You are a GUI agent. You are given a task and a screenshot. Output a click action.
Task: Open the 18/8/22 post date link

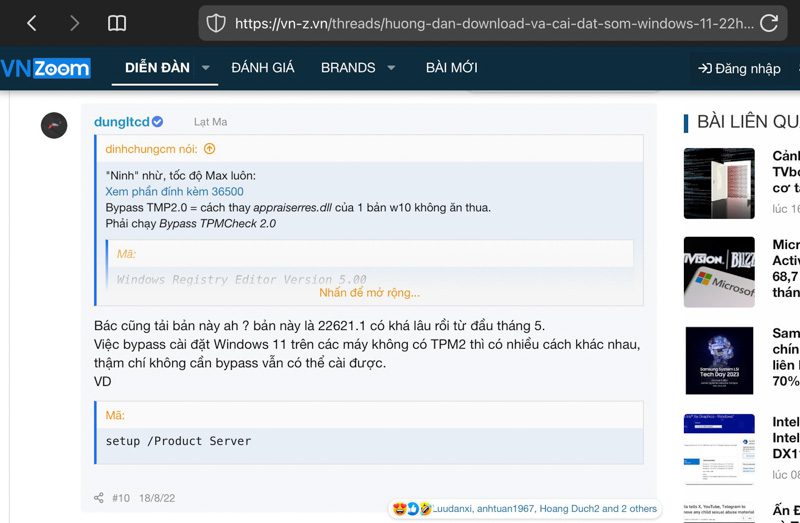coord(157,498)
